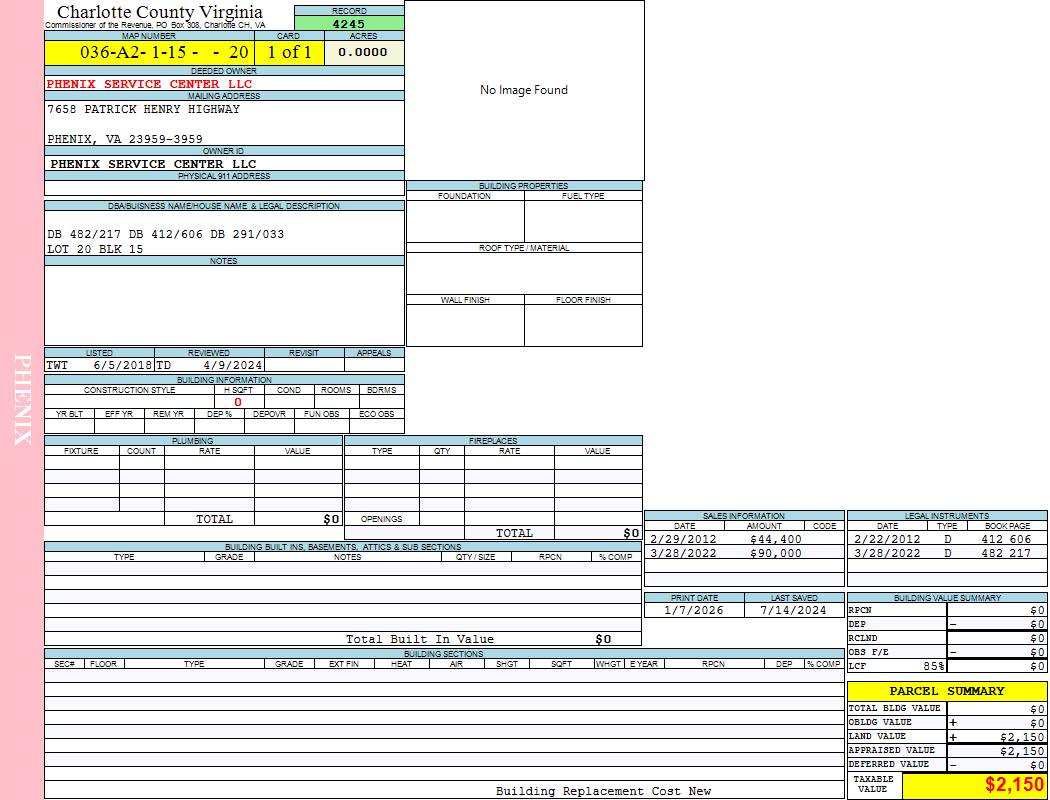Click the 2/29/2012 sale amount $44,400
Viewport: 1050px width, 800px height.
(x=775, y=539)
